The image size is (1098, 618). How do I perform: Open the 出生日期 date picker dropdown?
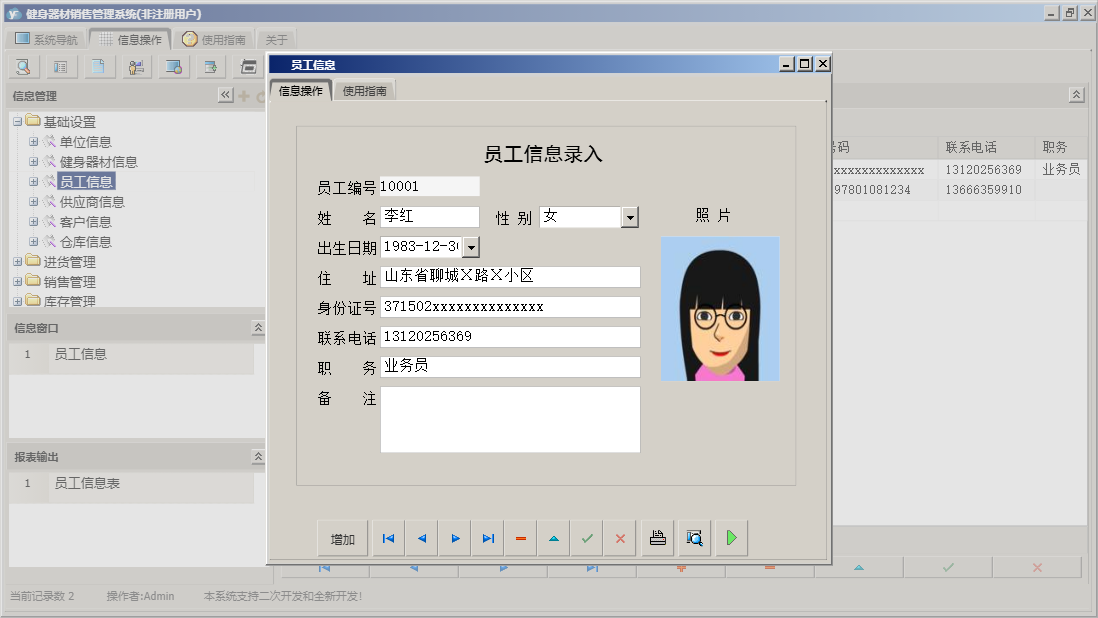click(471, 248)
